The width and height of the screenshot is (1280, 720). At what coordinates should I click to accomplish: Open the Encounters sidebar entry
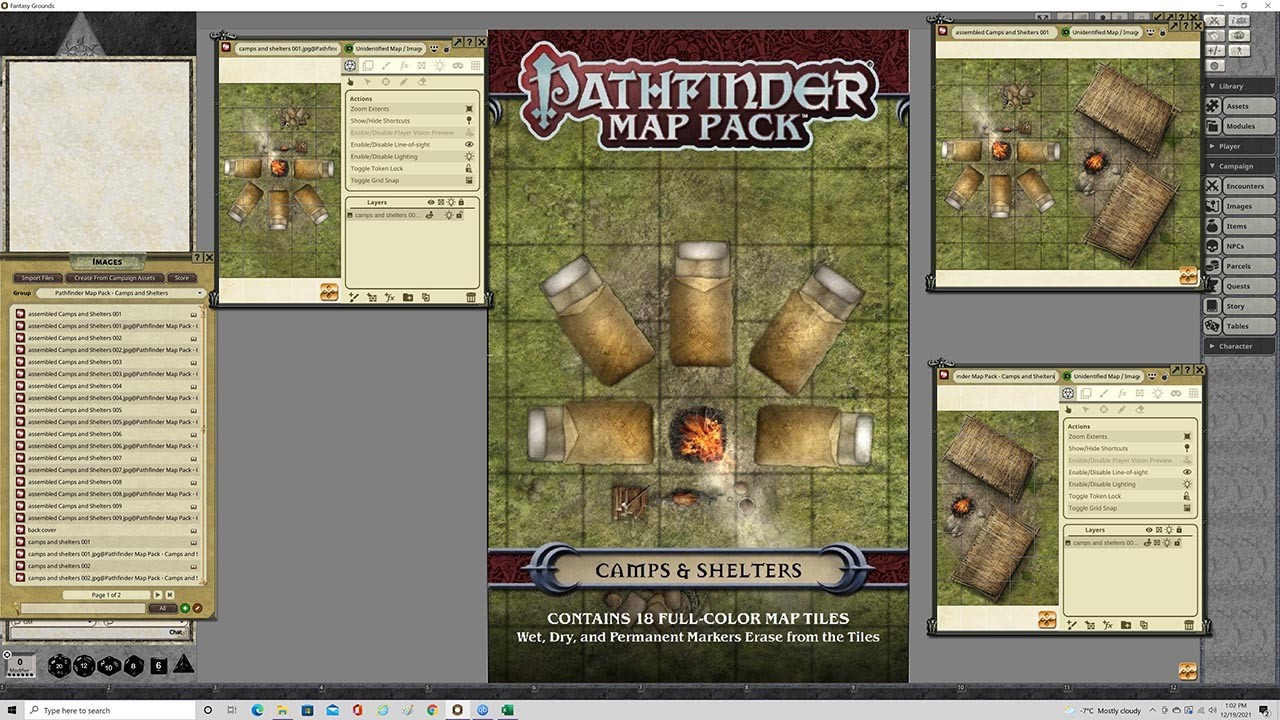tap(1240, 186)
